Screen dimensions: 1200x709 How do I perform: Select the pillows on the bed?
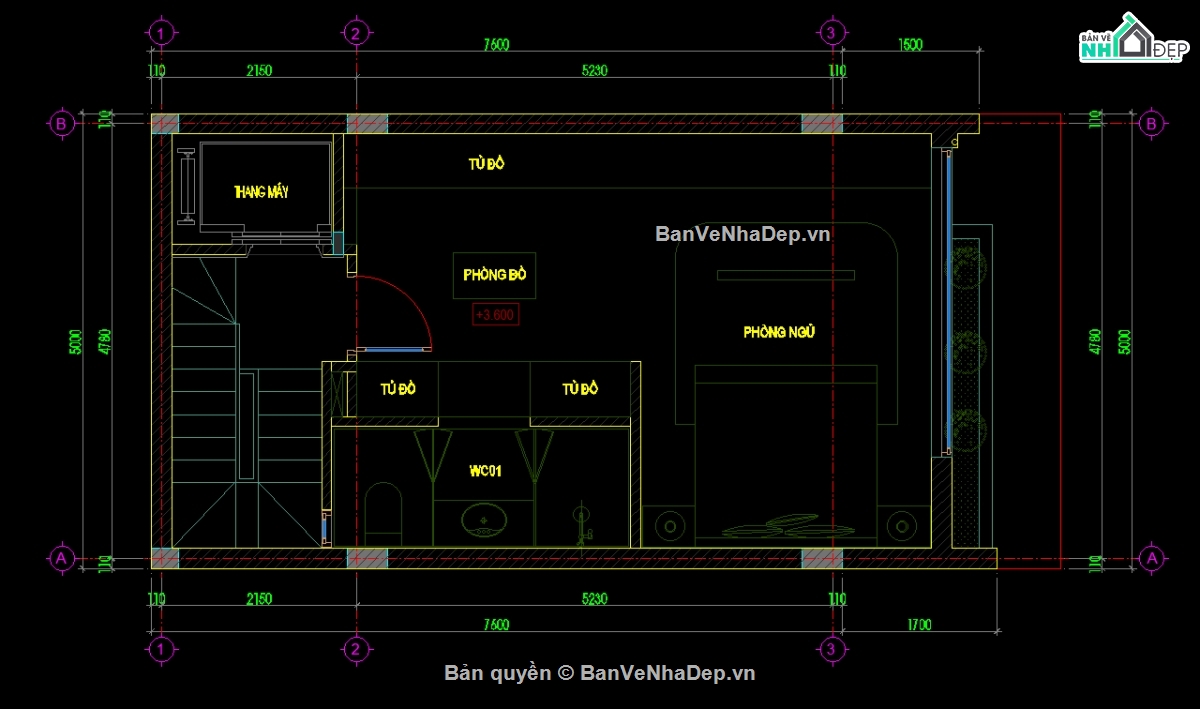788,526
